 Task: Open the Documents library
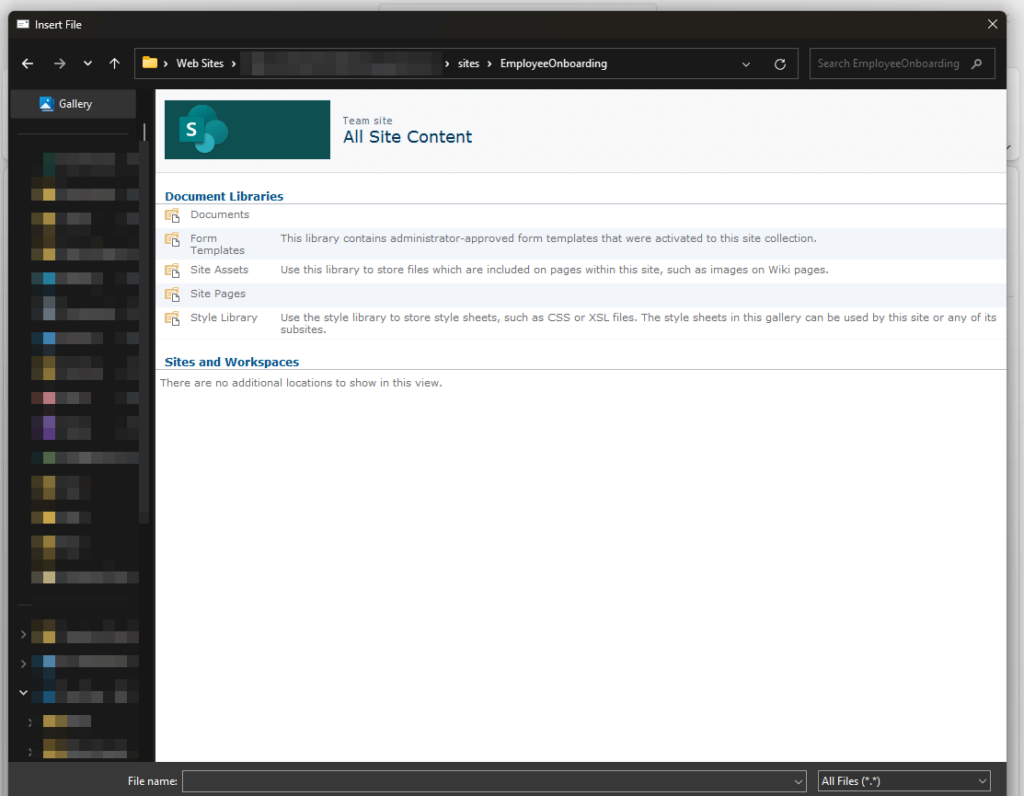pyautogui.click(x=219, y=214)
